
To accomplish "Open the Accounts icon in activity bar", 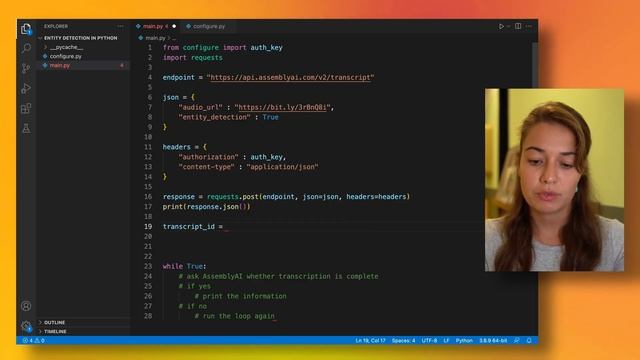I will 26,306.
